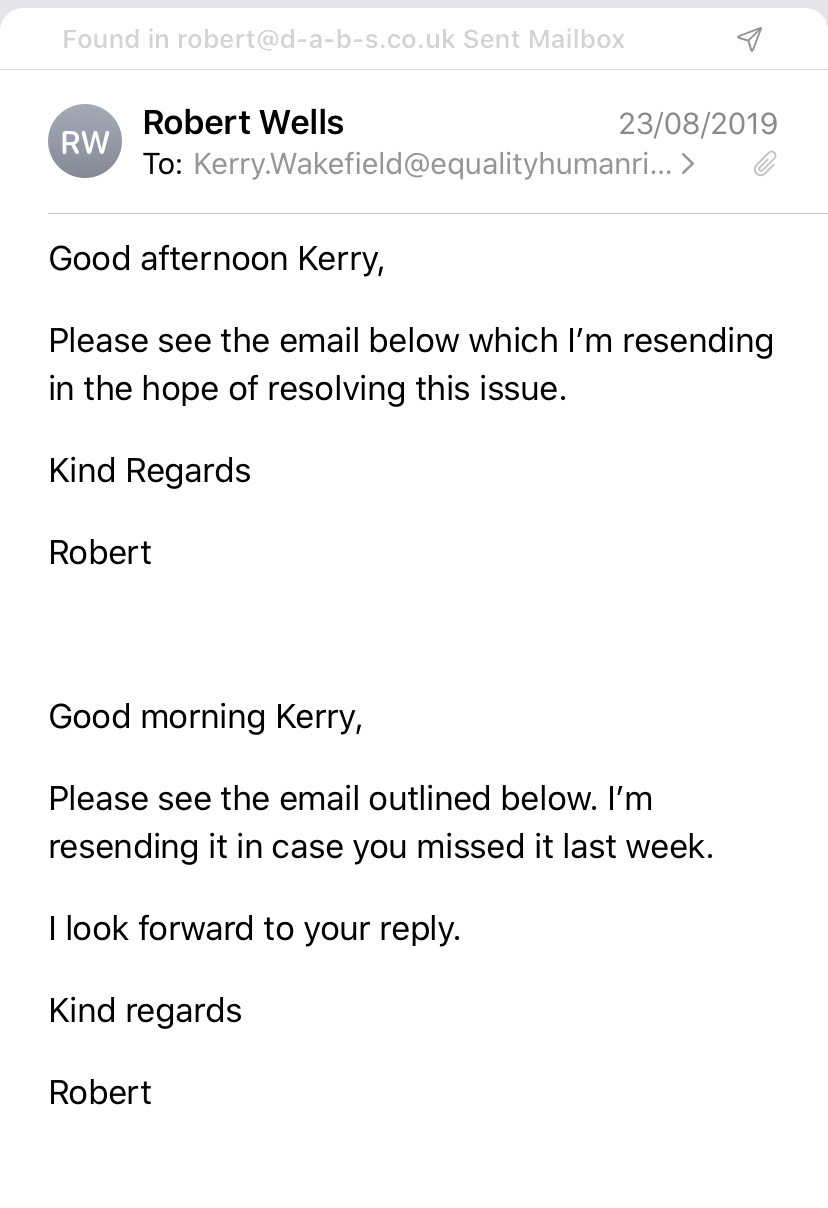Tap the paper plane Sent mailbox icon
This screenshot has width=828, height=1208.
tap(749, 39)
